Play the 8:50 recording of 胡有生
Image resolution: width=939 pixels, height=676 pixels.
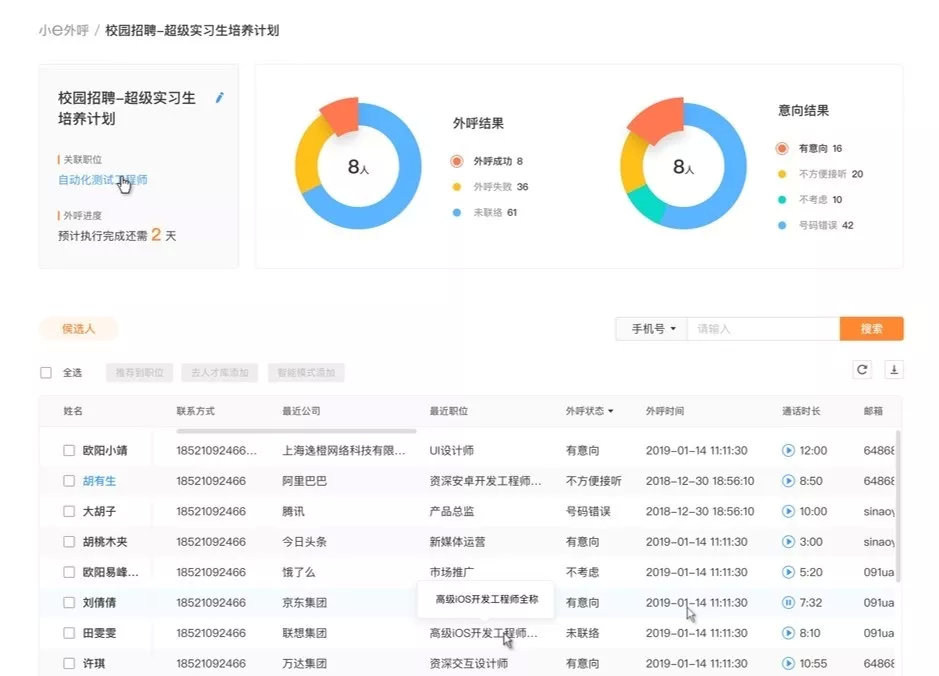click(788, 481)
